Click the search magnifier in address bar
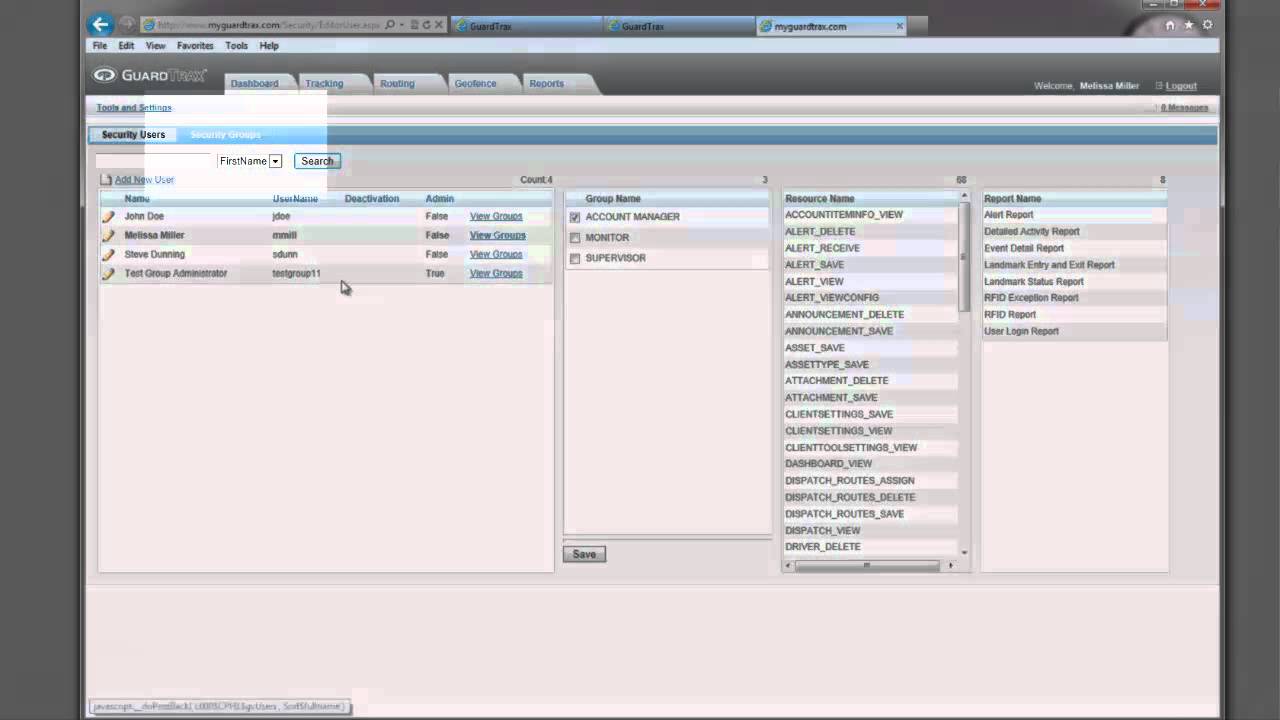Viewport: 1280px width, 720px height. click(x=390, y=25)
